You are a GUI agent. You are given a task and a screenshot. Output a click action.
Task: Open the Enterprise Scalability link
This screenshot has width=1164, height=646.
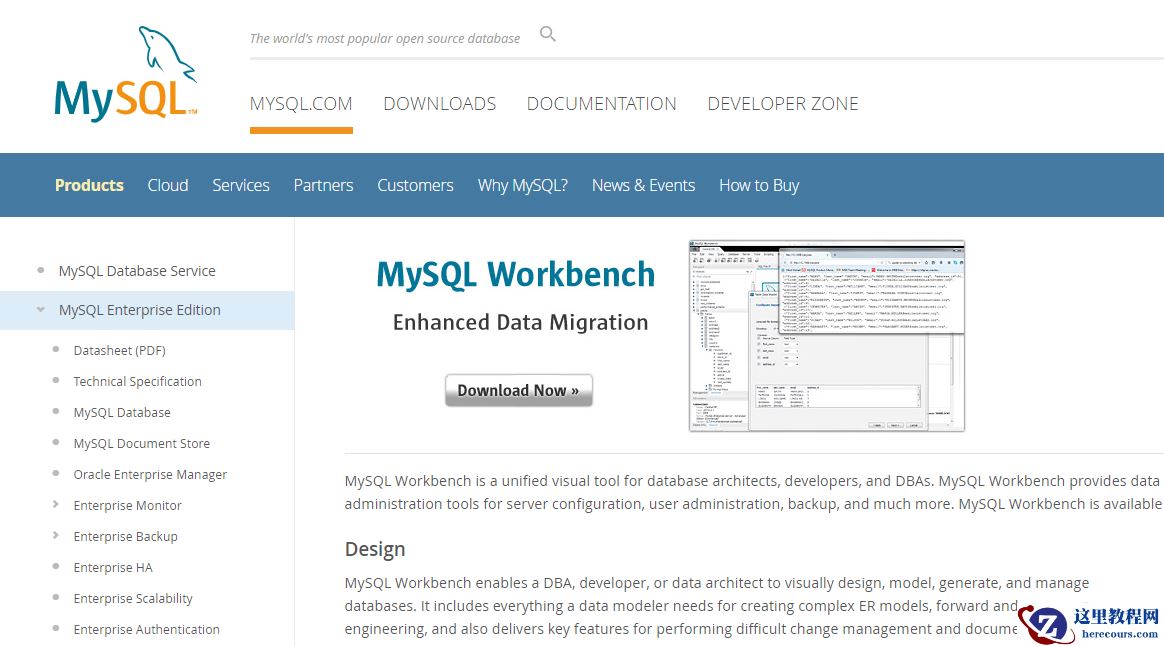[133, 598]
